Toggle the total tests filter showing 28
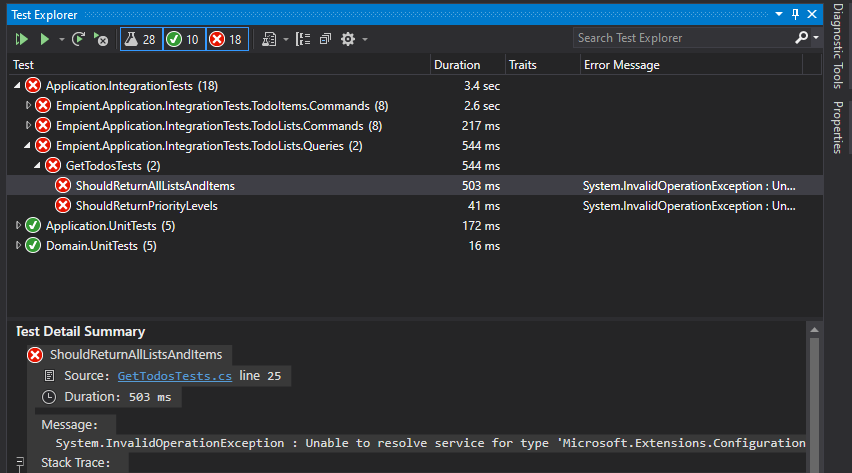 [141, 39]
